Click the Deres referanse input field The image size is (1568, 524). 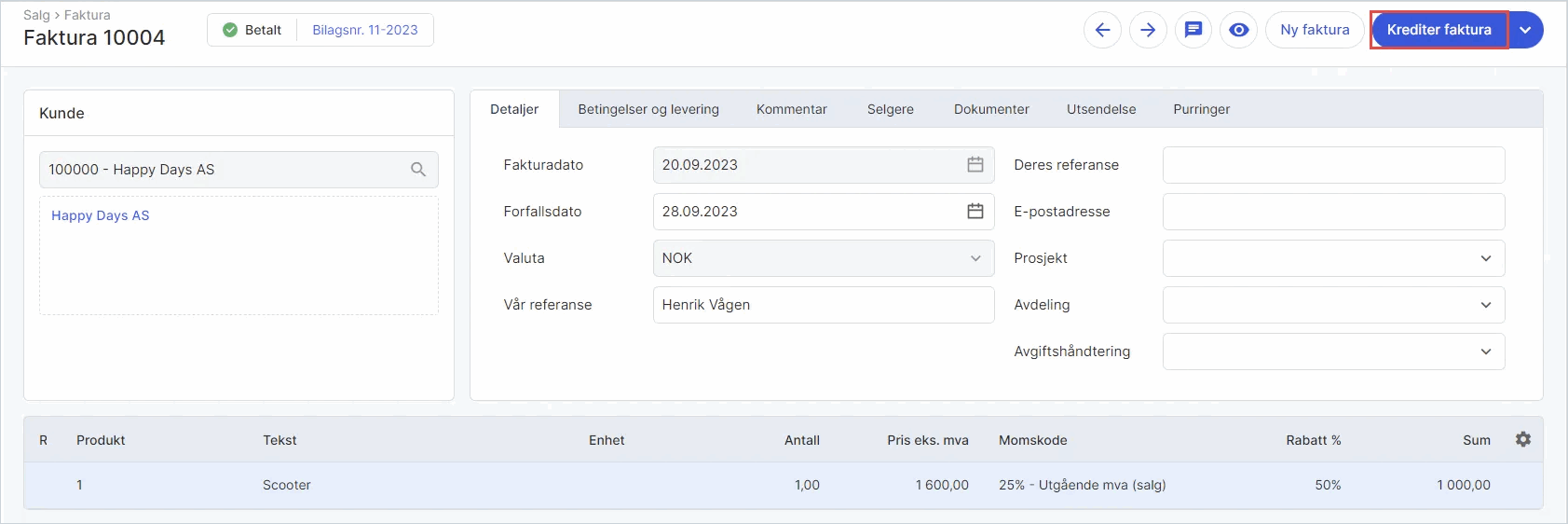(1333, 165)
